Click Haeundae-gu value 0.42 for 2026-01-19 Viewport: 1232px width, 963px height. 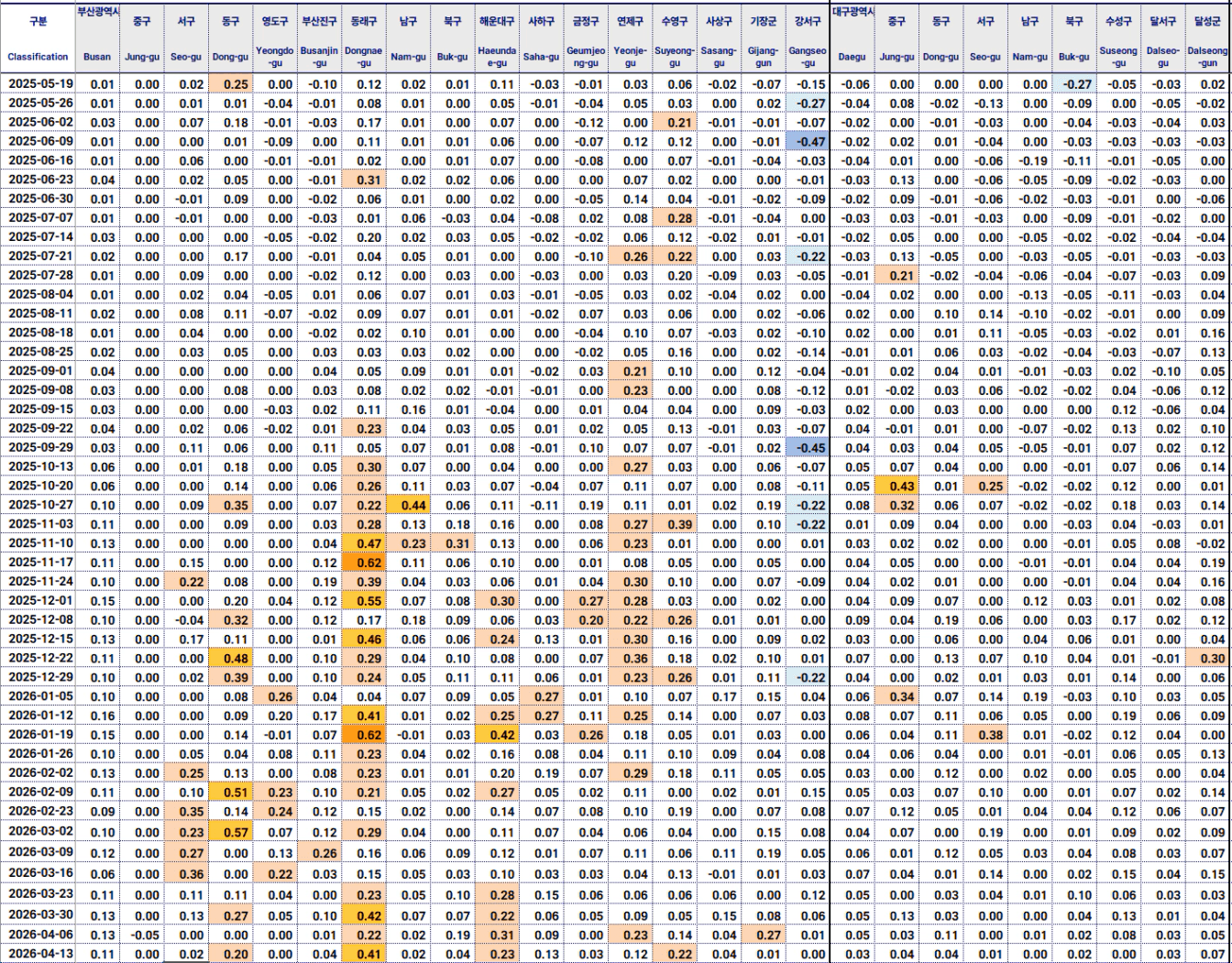coord(498,735)
